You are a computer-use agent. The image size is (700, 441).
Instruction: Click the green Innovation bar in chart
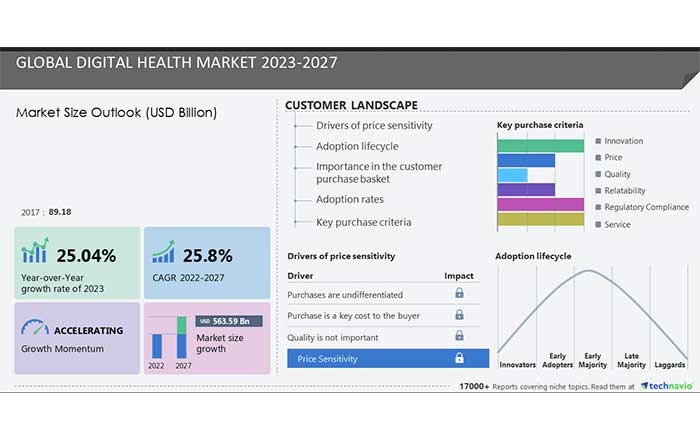coord(540,146)
